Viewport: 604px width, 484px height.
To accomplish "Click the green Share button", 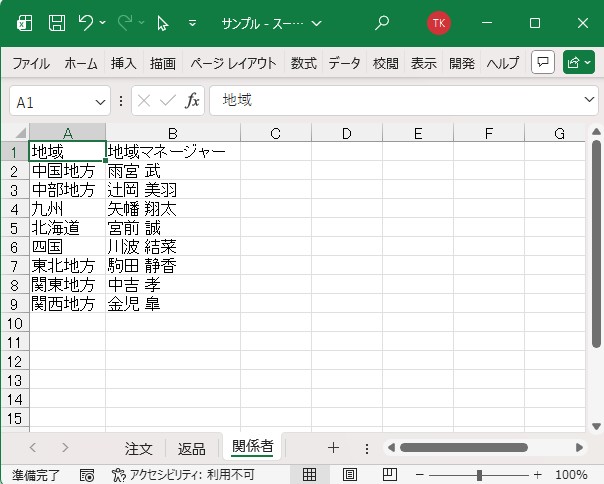I will point(578,63).
